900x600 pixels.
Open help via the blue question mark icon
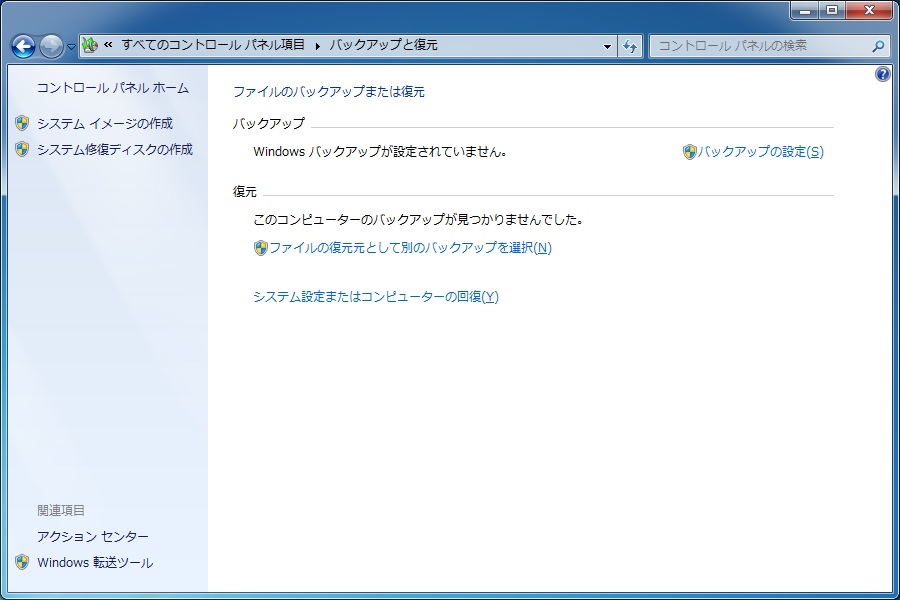(x=881, y=73)
